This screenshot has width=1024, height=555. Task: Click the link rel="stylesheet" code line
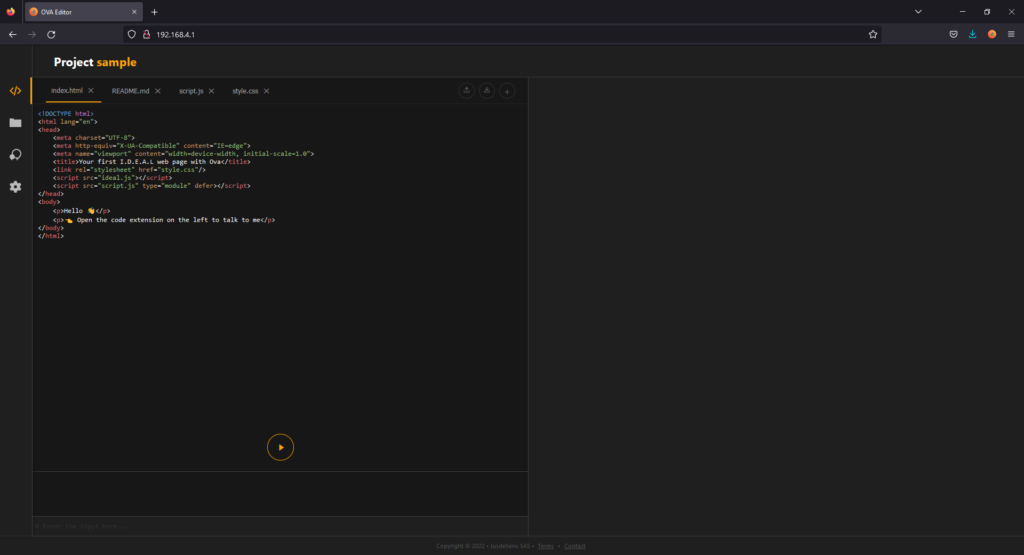click(129, 170)
